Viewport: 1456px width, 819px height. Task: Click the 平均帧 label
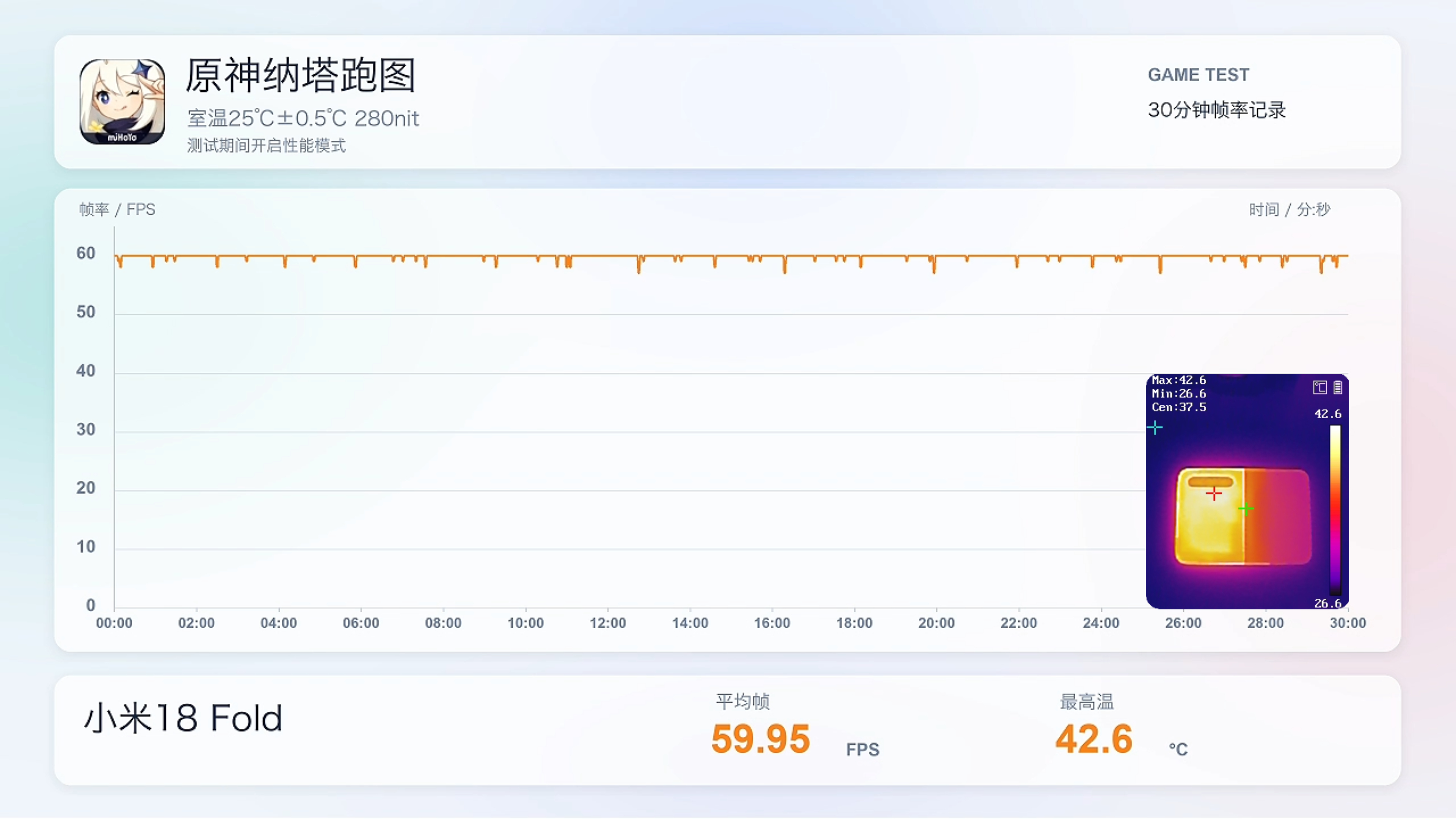(743, 701)
